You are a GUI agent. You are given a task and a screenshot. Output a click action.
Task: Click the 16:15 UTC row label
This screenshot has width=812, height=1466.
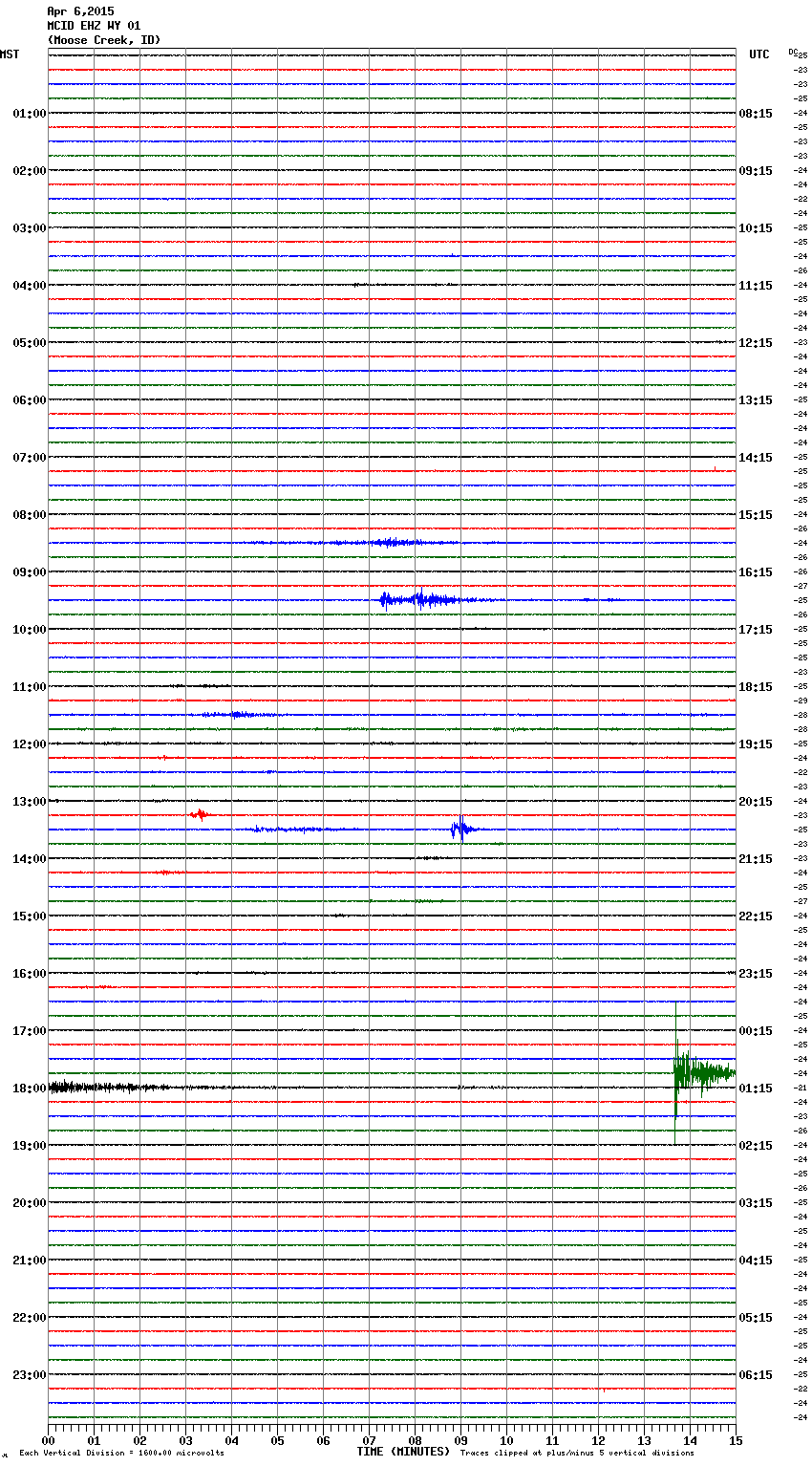756,572
